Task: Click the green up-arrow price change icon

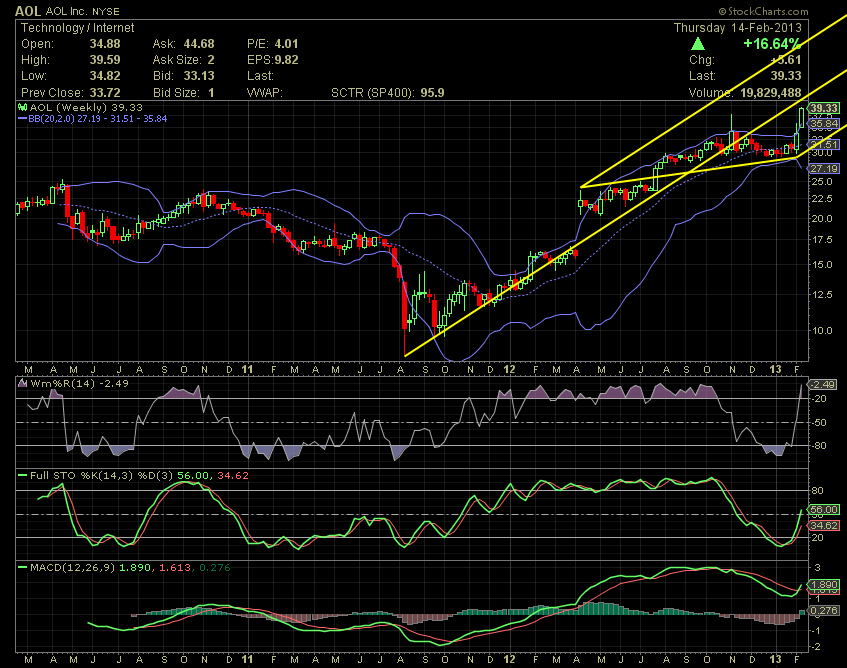Action: pyautogui.click(x=697, y=44)
